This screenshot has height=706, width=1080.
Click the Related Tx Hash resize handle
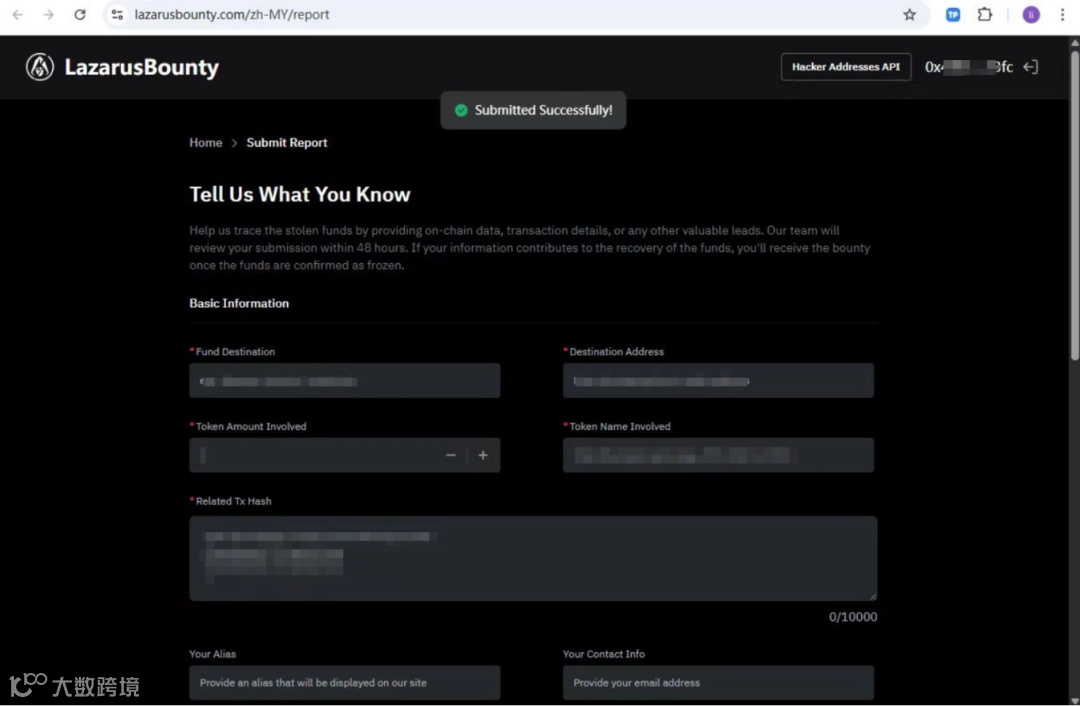click(x=873, y=596)
